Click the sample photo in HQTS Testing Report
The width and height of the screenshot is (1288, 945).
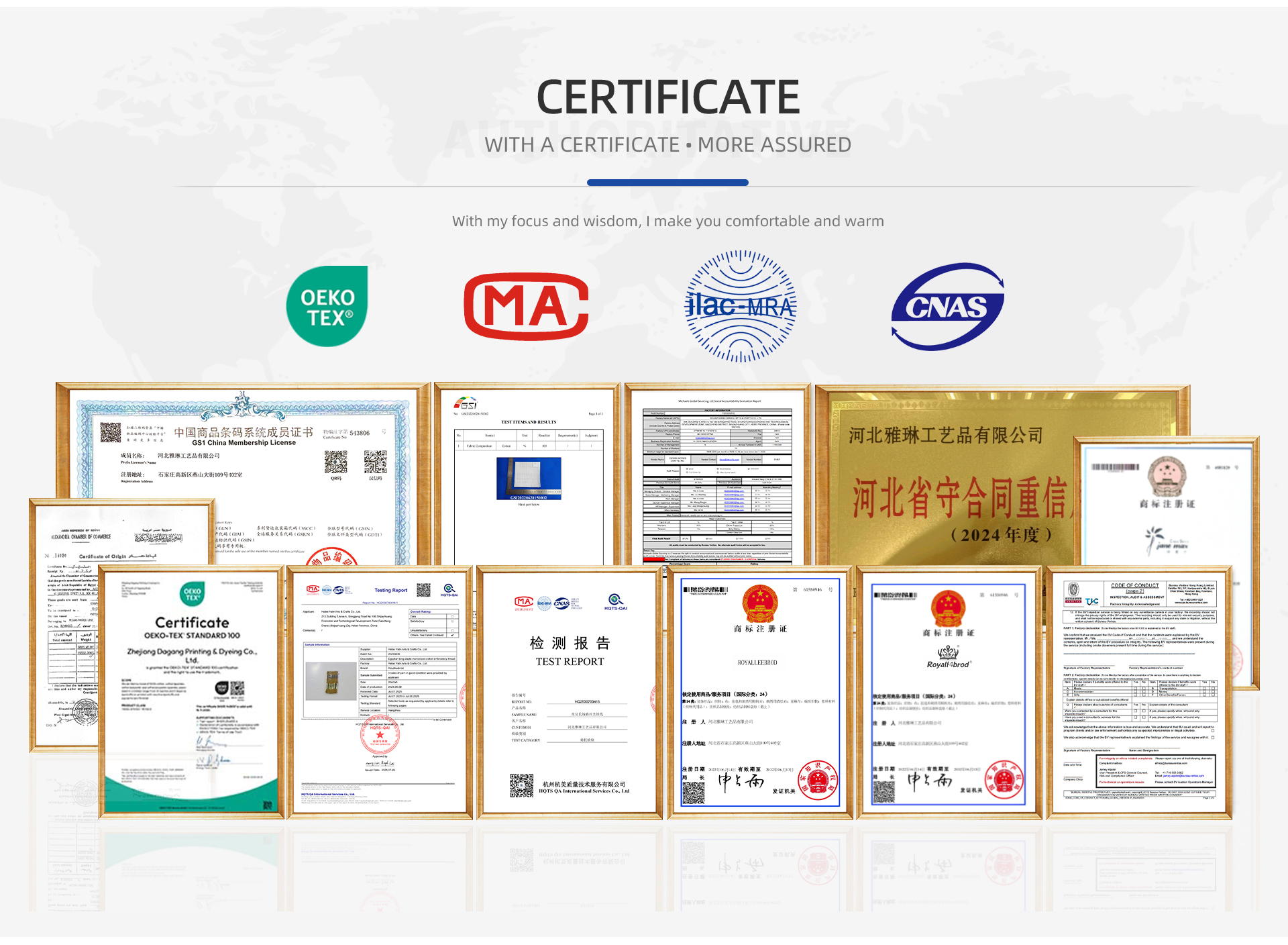[x=331, y=681]
